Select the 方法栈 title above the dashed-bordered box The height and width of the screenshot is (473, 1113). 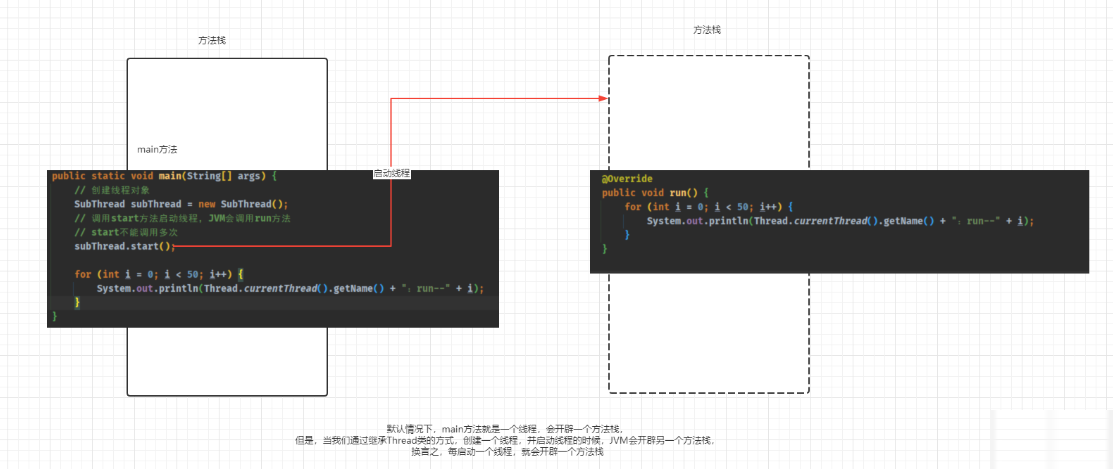click(707, 30)
